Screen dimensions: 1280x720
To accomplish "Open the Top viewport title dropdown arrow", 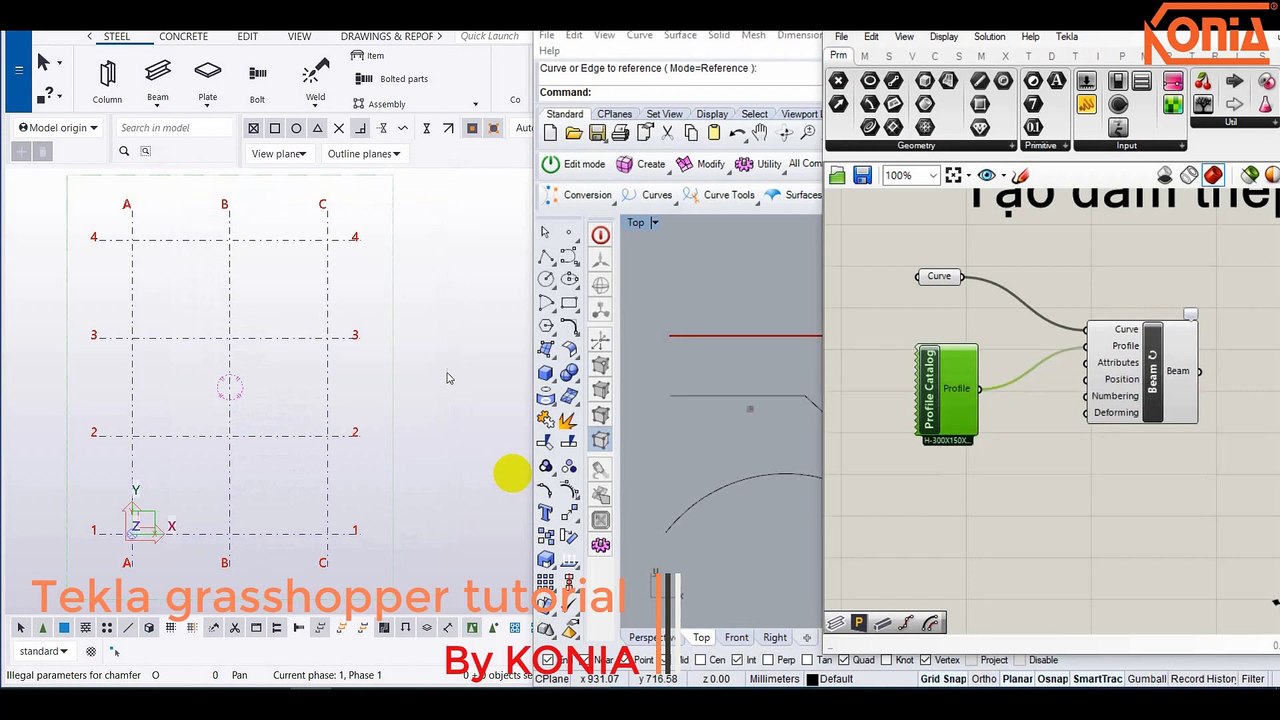I will click(655, 223).
